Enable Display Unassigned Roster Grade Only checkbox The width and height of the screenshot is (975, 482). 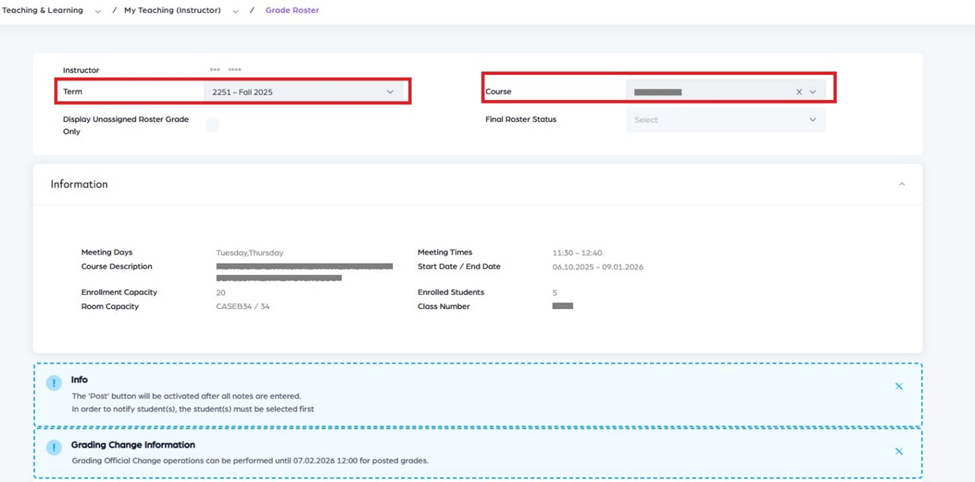tap(212, 125)
